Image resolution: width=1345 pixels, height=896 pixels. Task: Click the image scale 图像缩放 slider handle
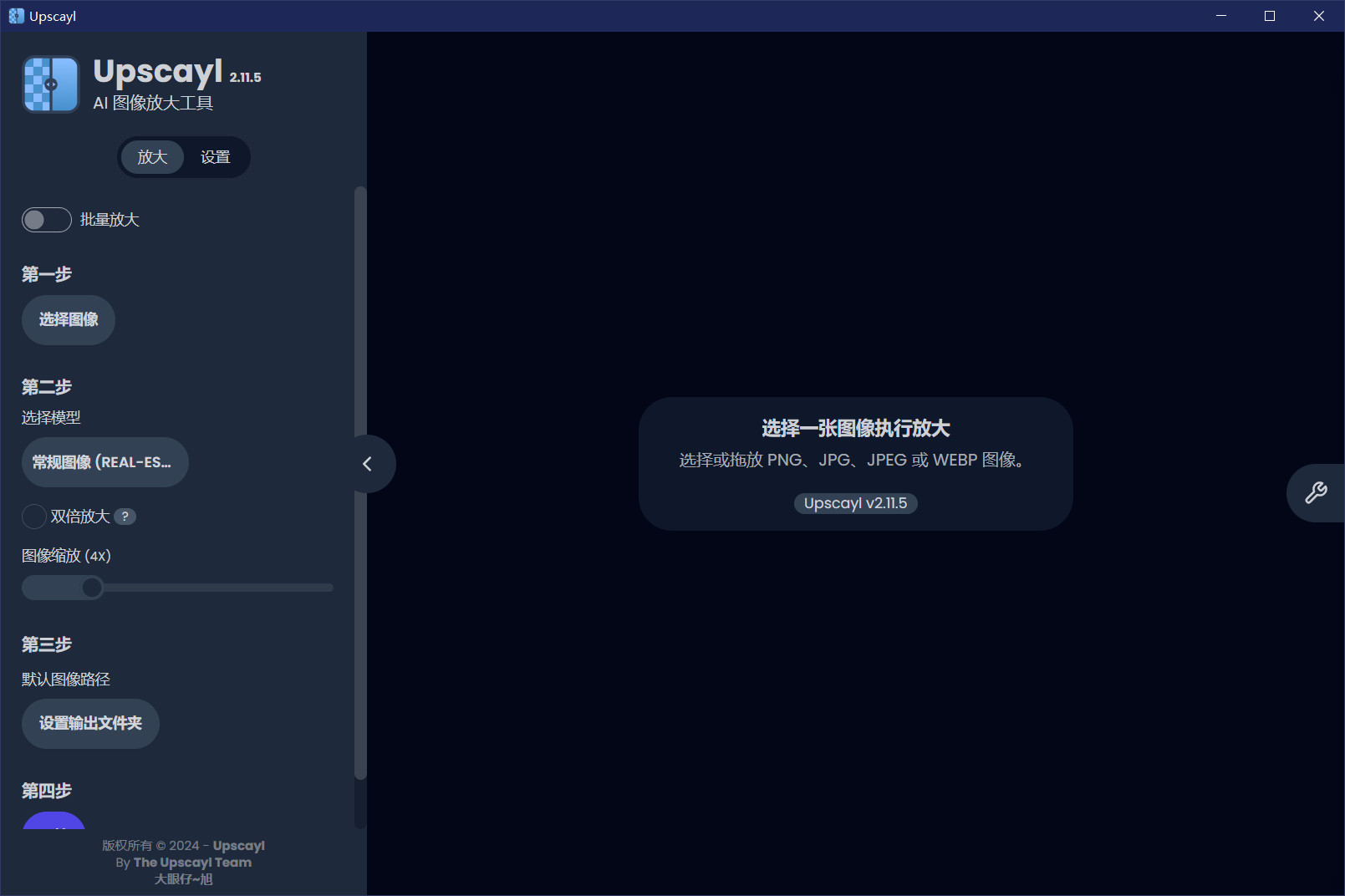point(92,588)
